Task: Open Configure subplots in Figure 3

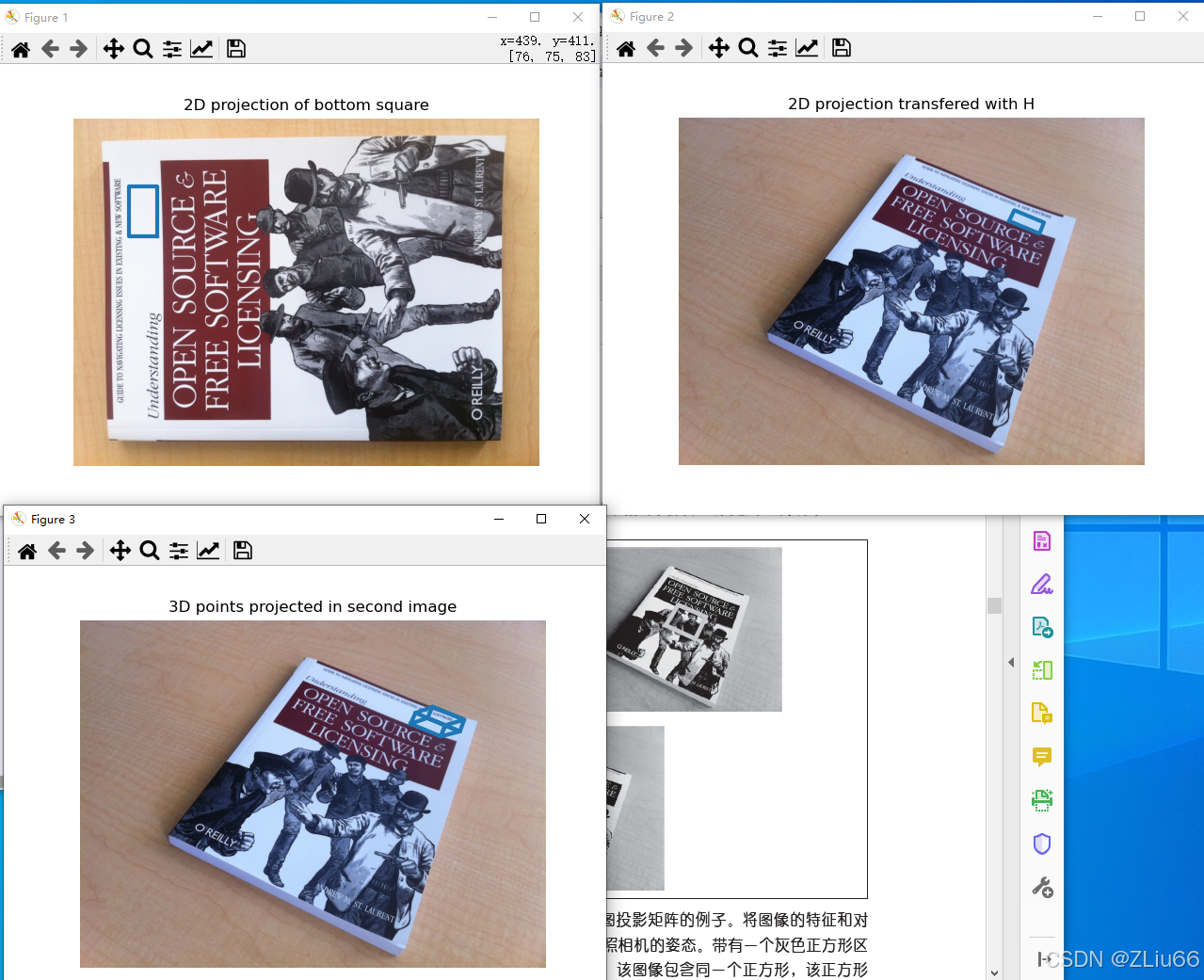Action: point(179,551)
